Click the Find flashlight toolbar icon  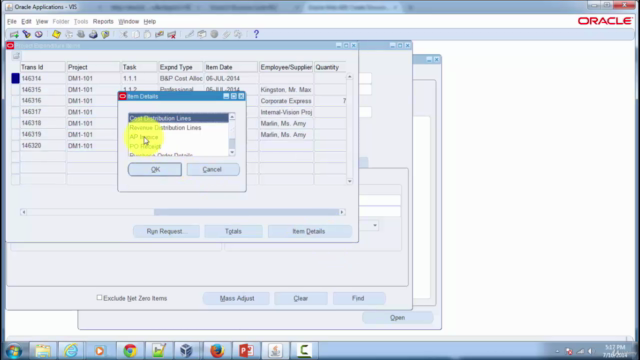click(27, 34)
